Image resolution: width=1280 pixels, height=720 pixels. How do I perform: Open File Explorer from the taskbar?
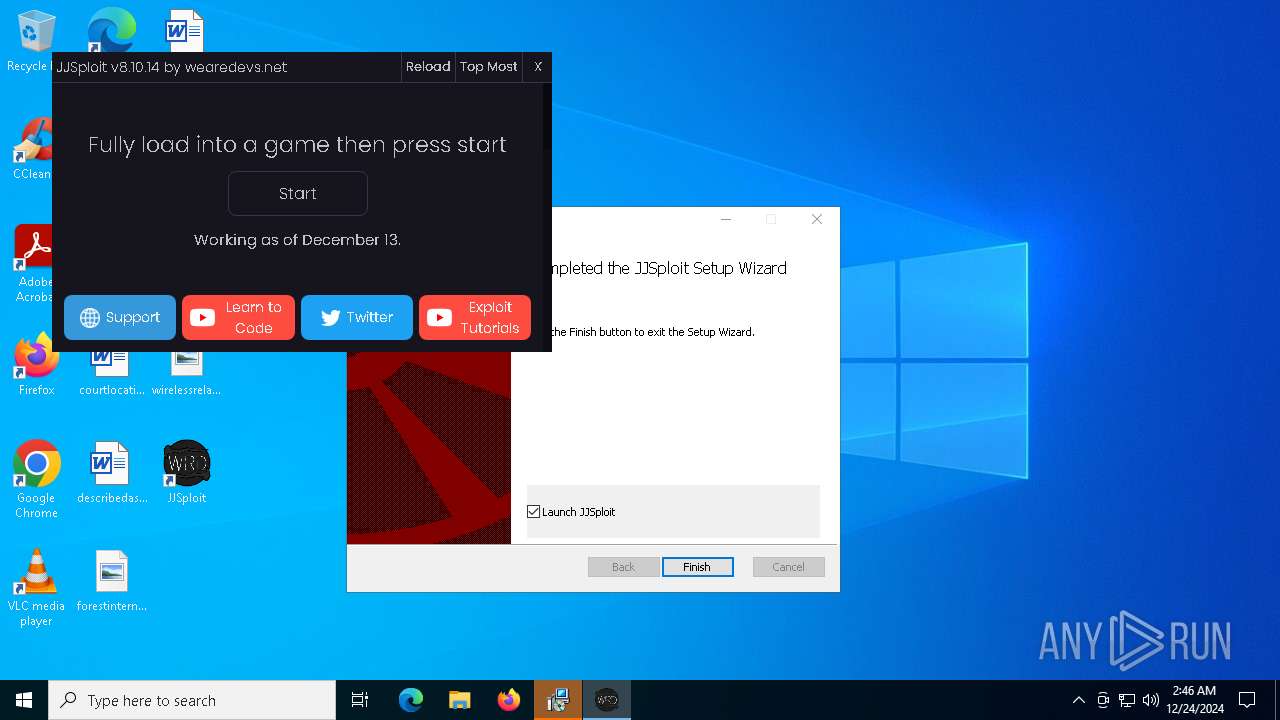[x=459, y=700]
